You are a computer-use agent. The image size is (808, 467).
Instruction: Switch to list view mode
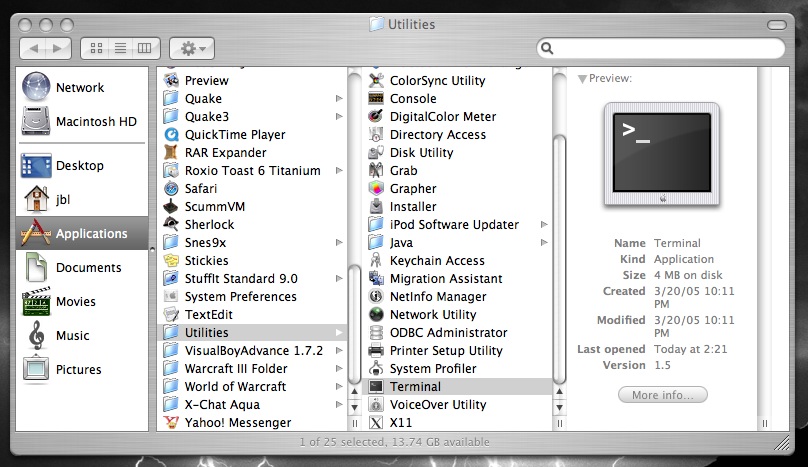[x=121, y=48]
